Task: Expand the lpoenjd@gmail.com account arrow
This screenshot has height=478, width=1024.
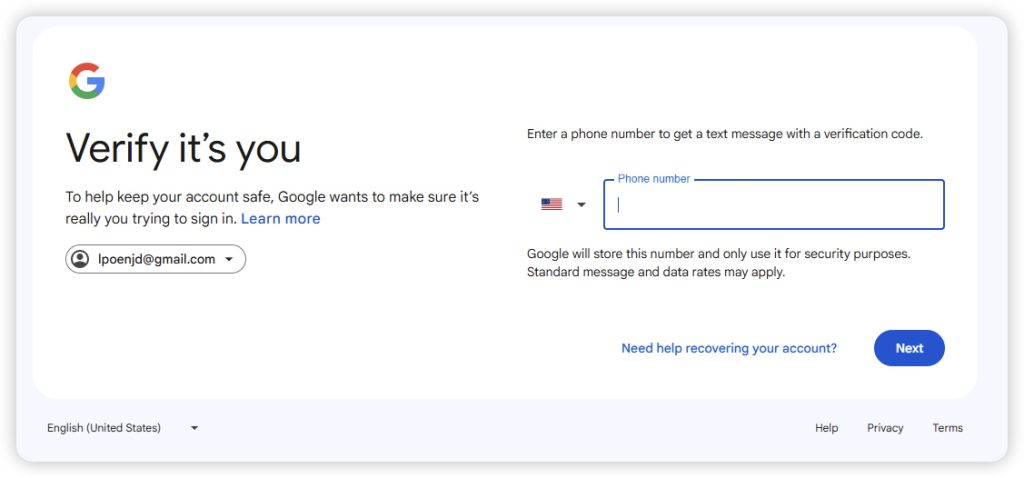Action: 229,260
